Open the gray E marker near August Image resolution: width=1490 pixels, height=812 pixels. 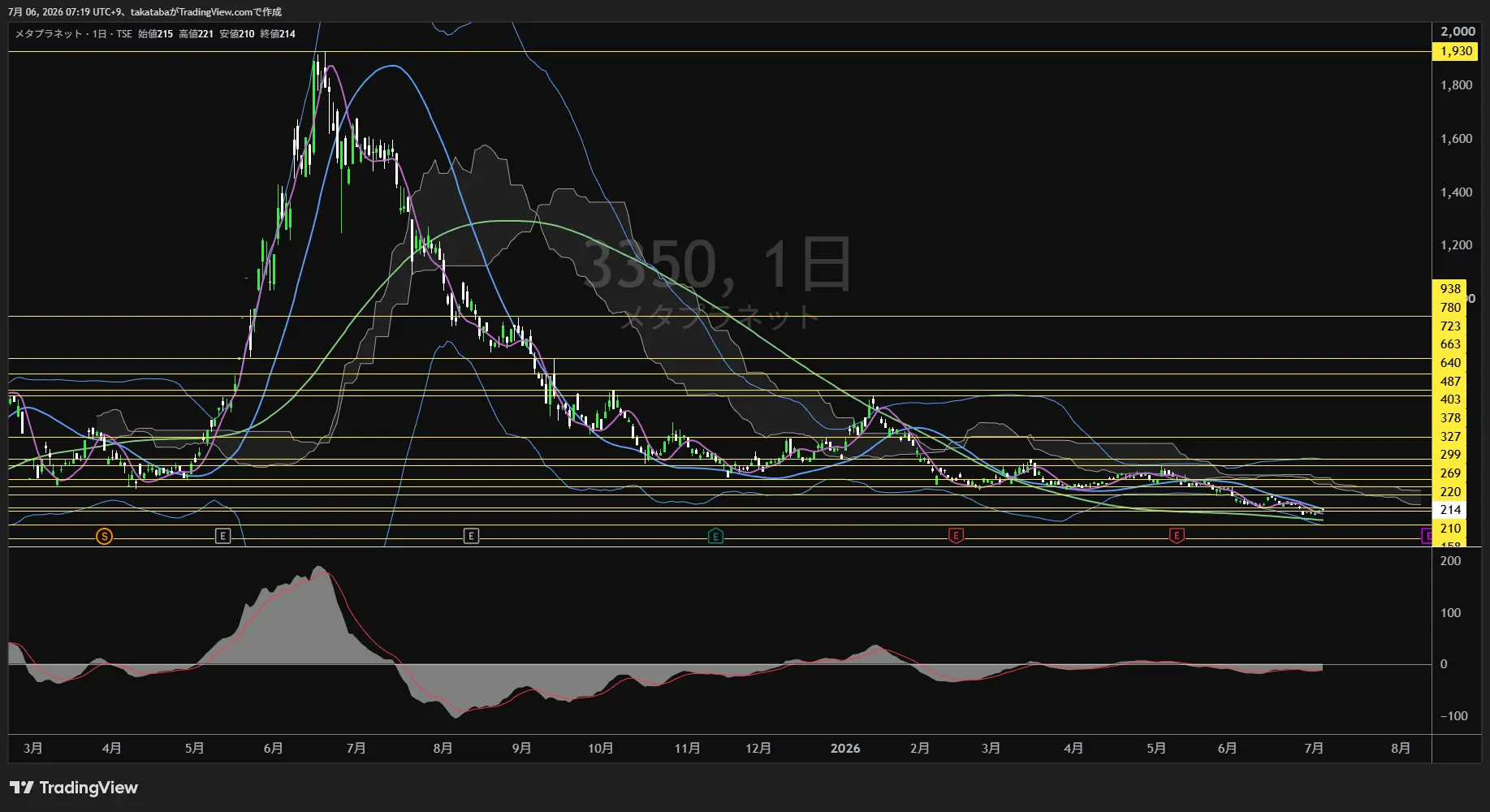click(471, 536)
